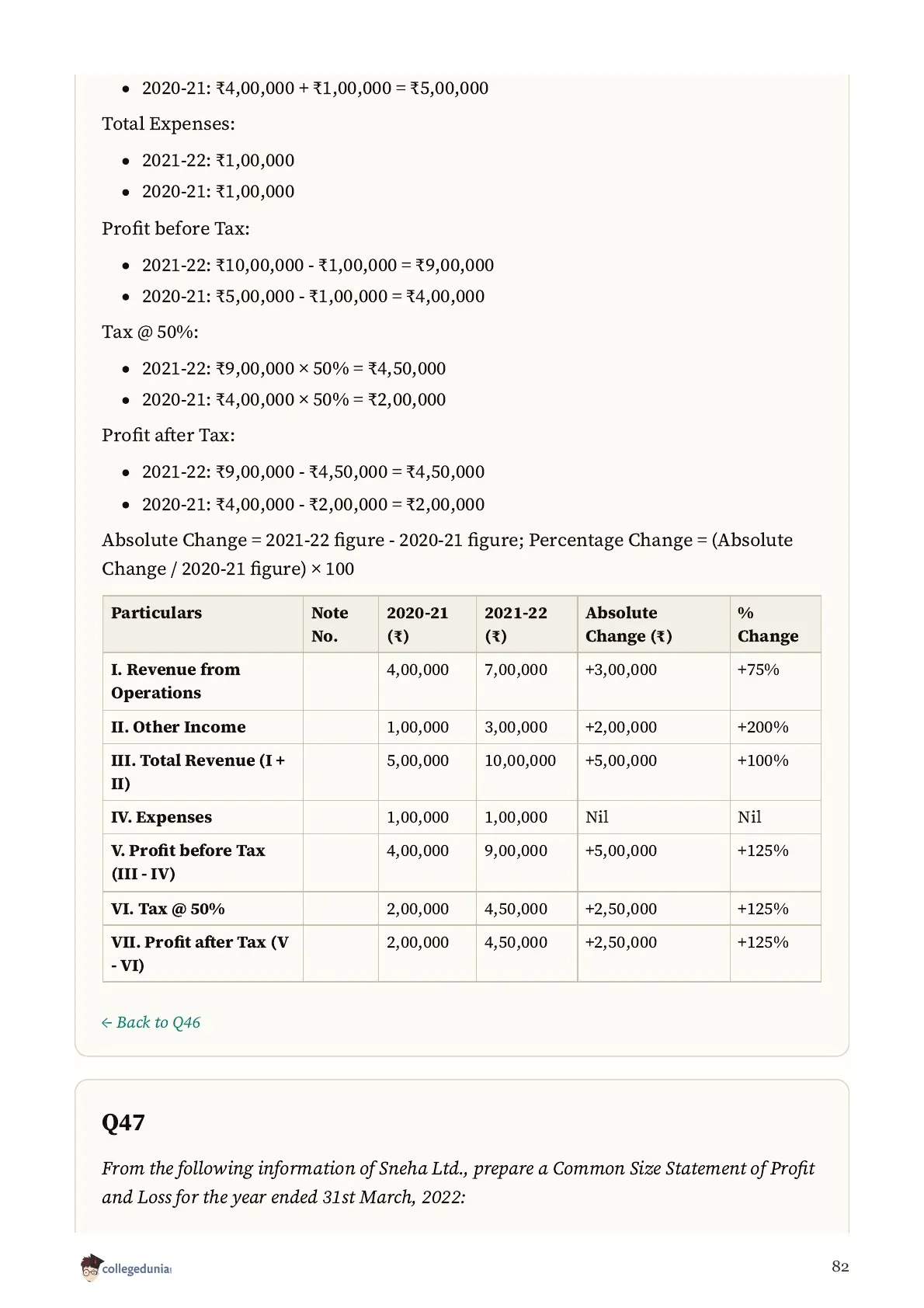Click the Total Expenses heading text
Image resolution: width=924 pixels, height=1308 pixels.
pos(168,124)
